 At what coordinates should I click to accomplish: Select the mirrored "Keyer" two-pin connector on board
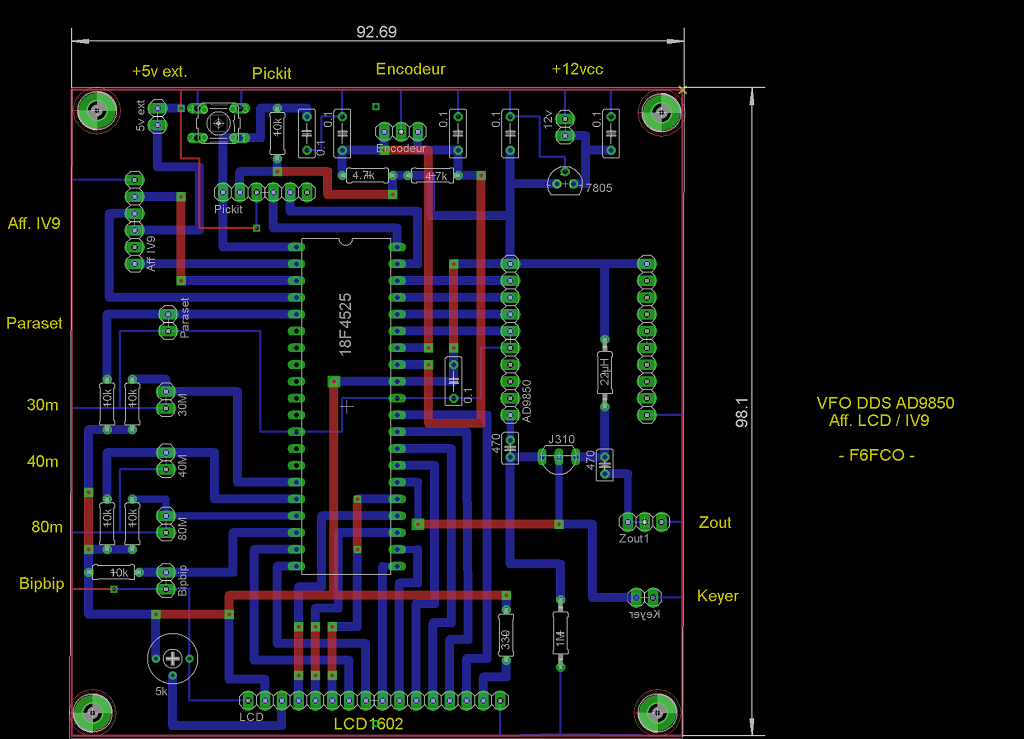pyautogui.click(x=644, y=597)
